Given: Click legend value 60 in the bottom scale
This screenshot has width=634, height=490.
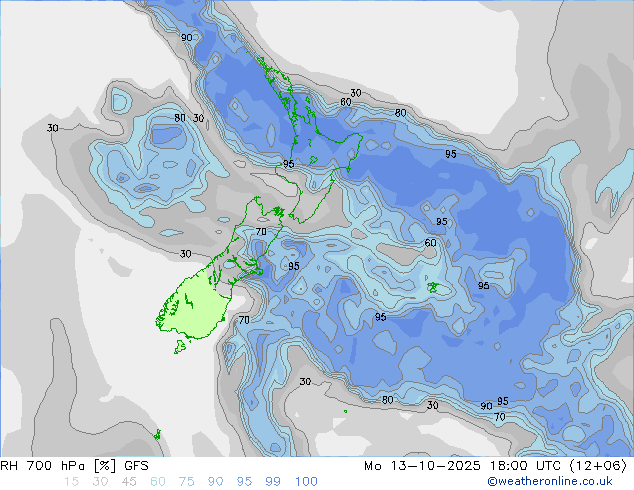Looking at the screenshot, I should [x=158, y=482].
